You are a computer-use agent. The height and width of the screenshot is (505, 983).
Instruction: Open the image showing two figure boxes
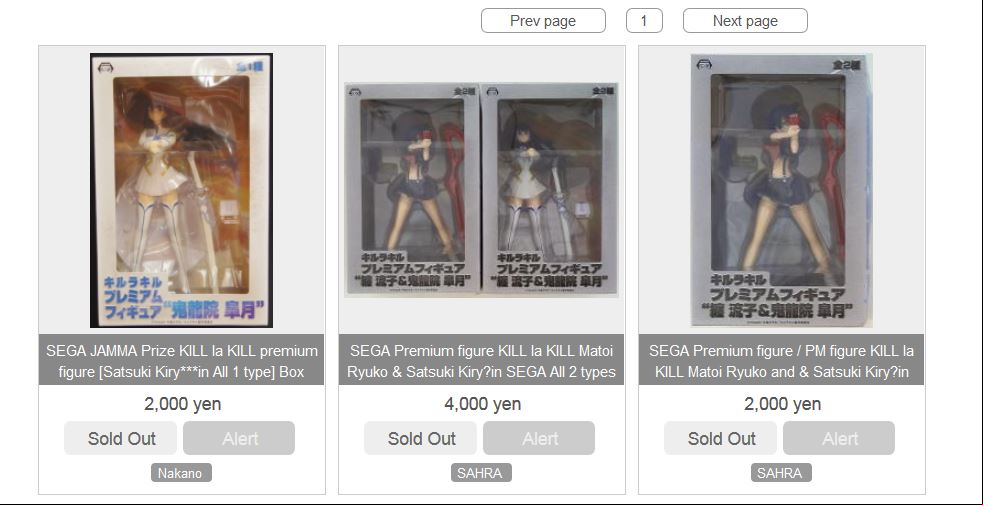click(x=481, y=189)
